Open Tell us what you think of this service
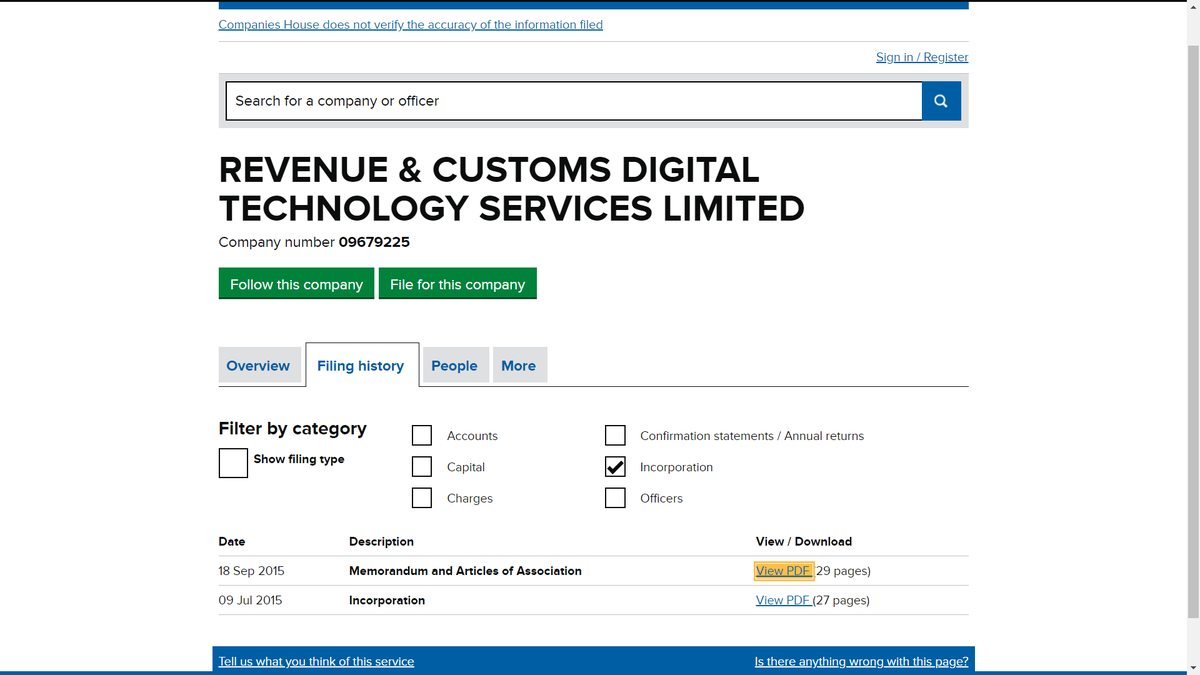The image size is (1200, 675). click(x=316, y=661)
